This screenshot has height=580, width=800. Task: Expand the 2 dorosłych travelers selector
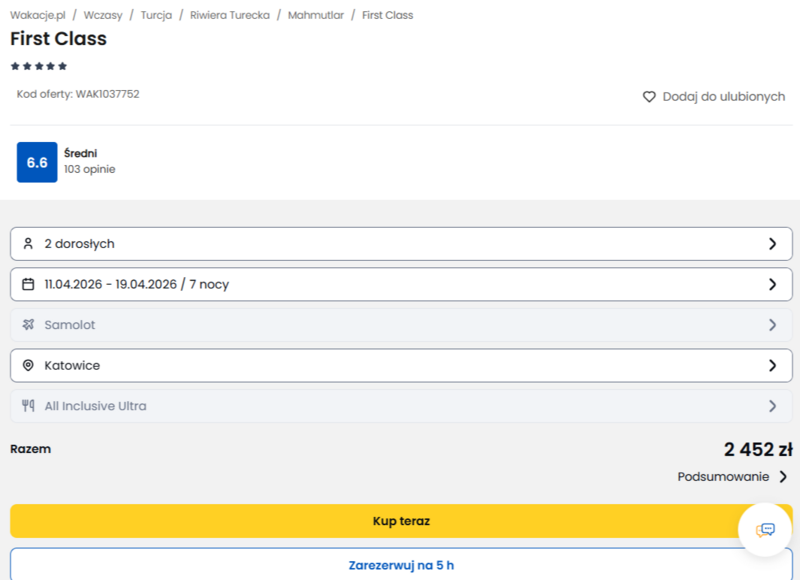(400, 244)
